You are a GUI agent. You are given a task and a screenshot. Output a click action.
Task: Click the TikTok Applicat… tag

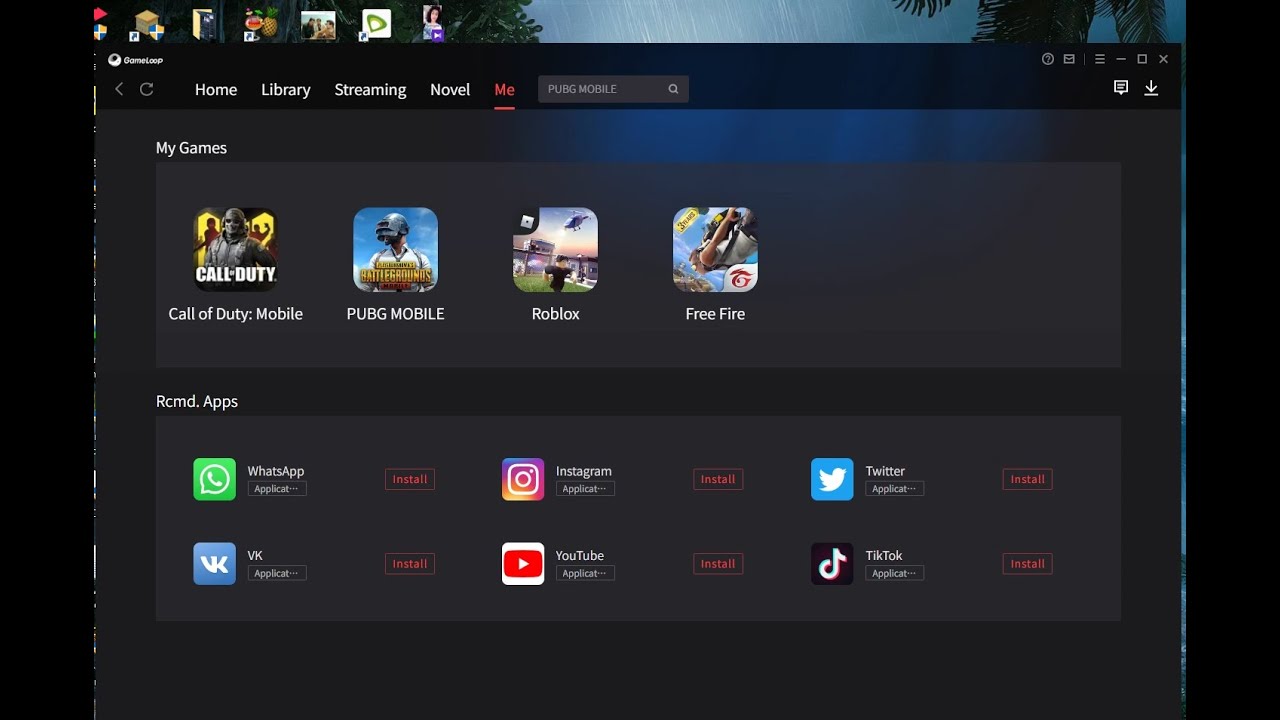tap(895, 573)
